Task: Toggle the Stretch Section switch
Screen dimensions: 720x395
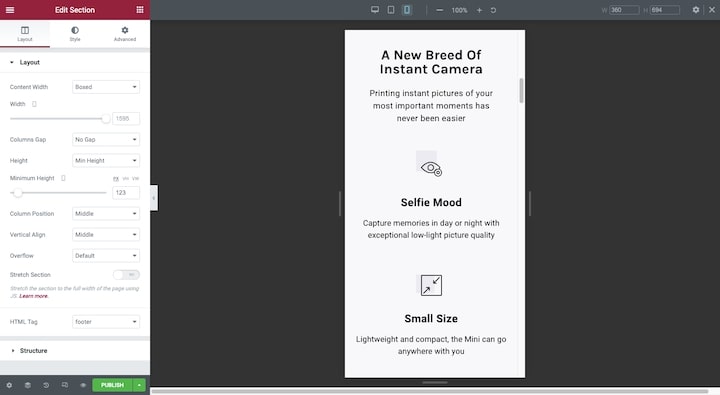Action: [126, 275]
